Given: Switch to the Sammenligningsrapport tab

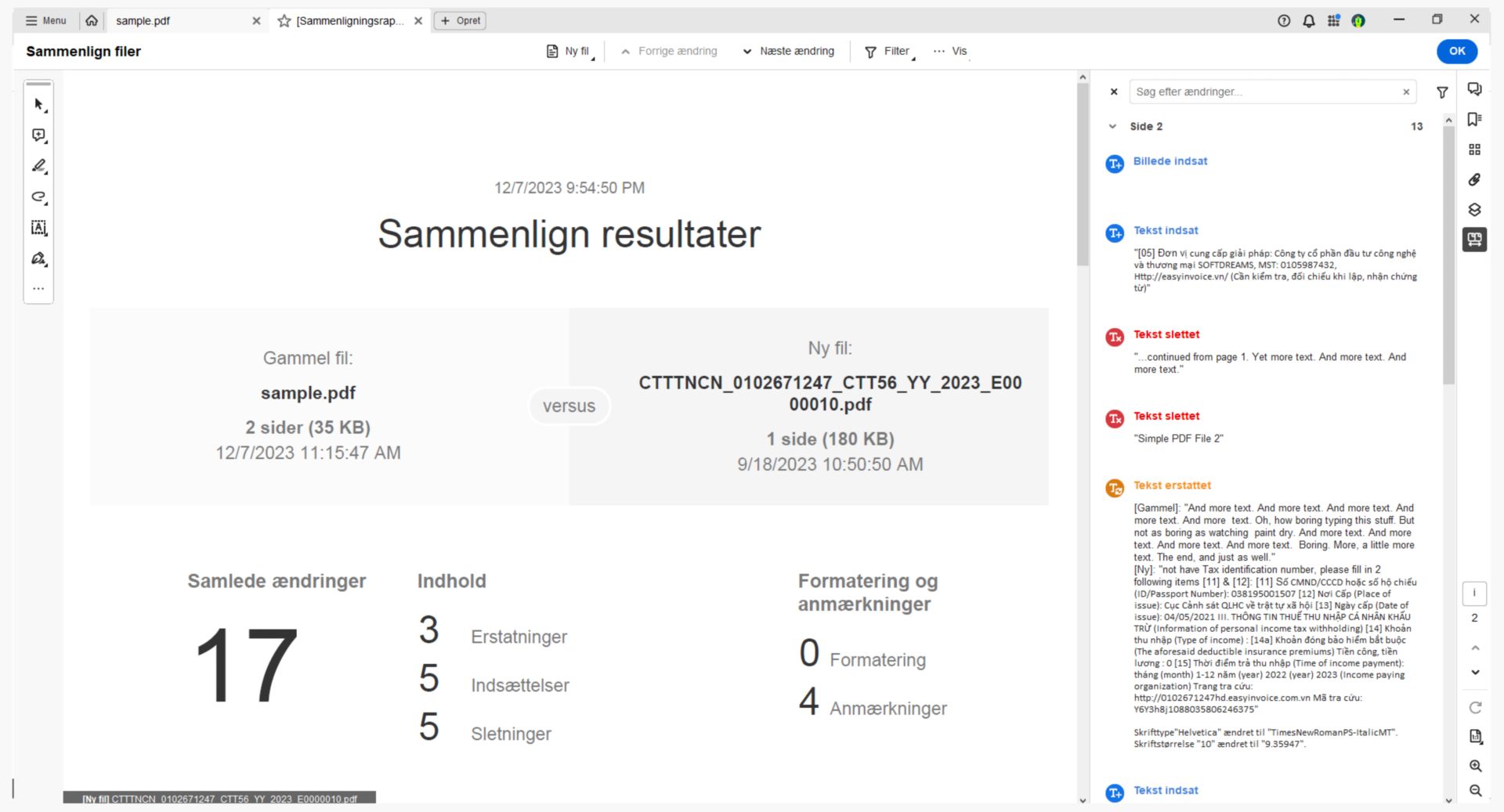Looking at the screenshot, I should (x=350, y=21).
